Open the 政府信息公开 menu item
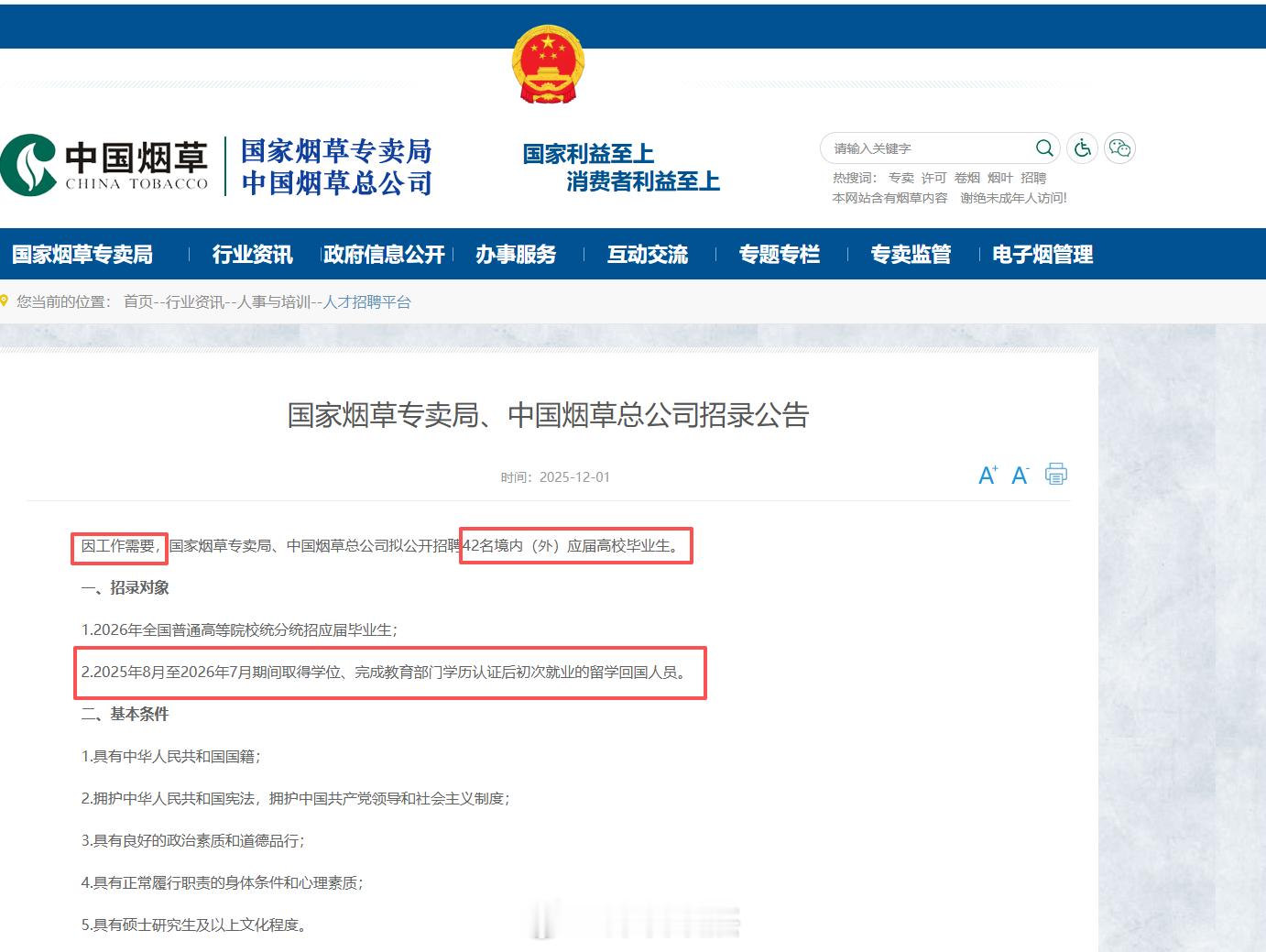1266x952 pixels. [x=385, y=255]
